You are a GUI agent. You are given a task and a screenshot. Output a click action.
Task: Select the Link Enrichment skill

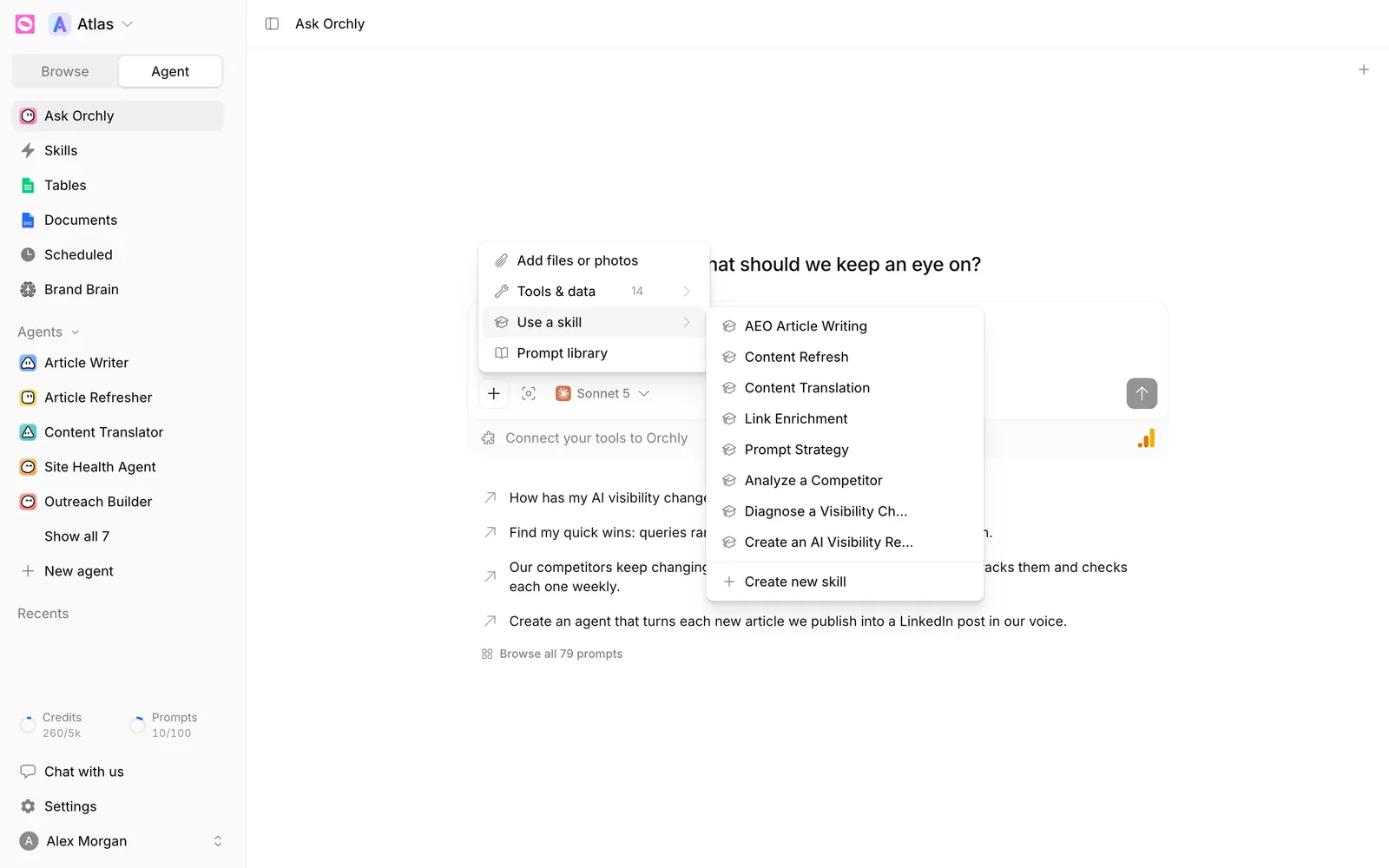point(845,418)
